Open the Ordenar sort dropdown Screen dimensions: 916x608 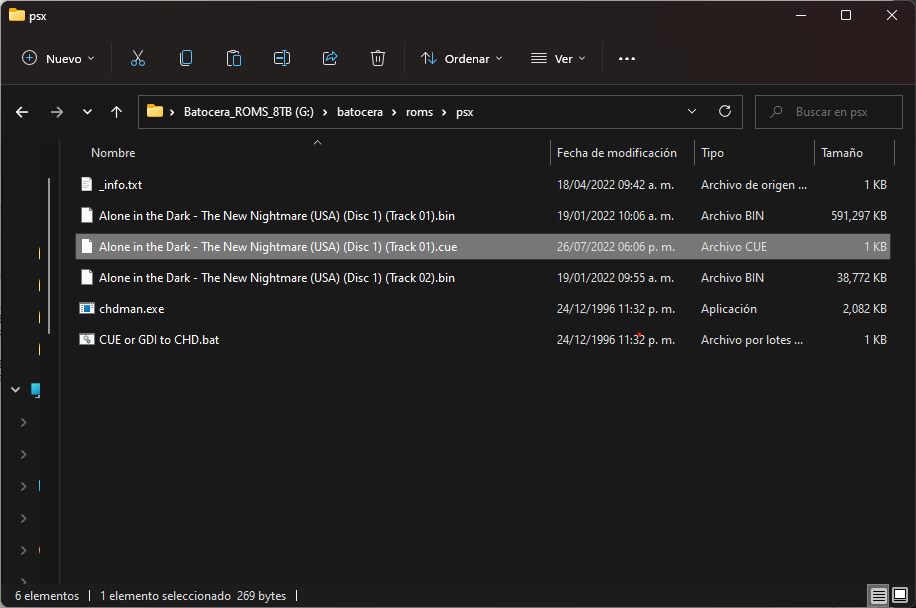click(462, 58)
